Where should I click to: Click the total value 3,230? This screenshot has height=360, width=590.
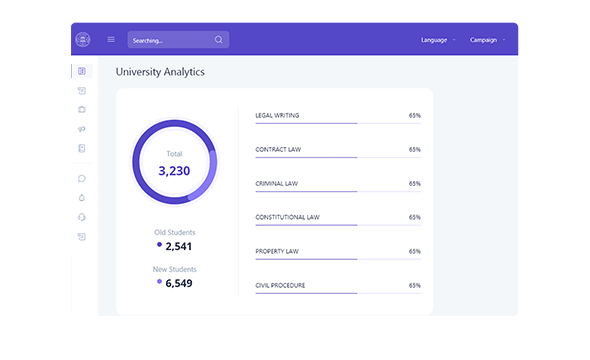[x=174, y=171]
